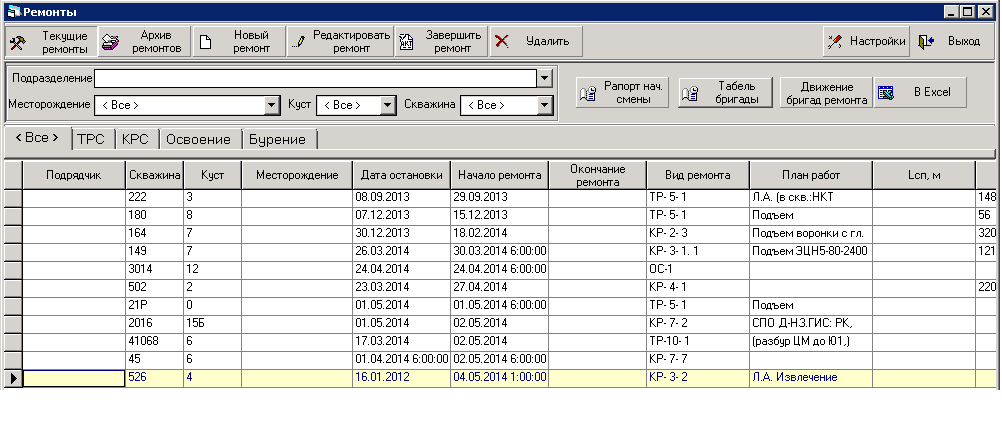Expand the Куст dropdown list
The width and height of the screenshot is (1002, 426).
click(x=389, y=105)
